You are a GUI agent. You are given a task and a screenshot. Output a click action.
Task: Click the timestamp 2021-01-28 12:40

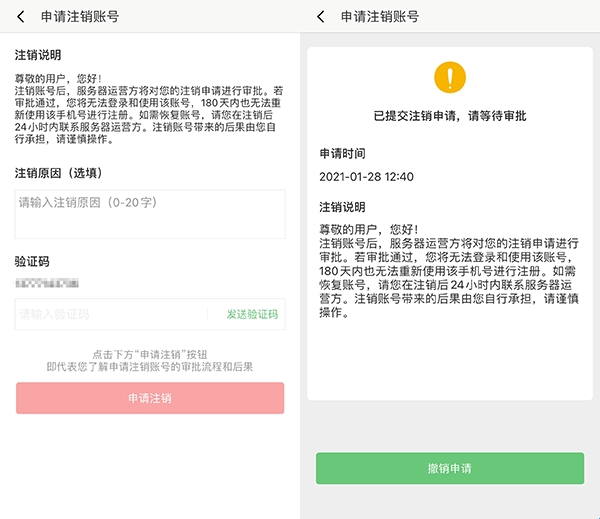(366, 177)
